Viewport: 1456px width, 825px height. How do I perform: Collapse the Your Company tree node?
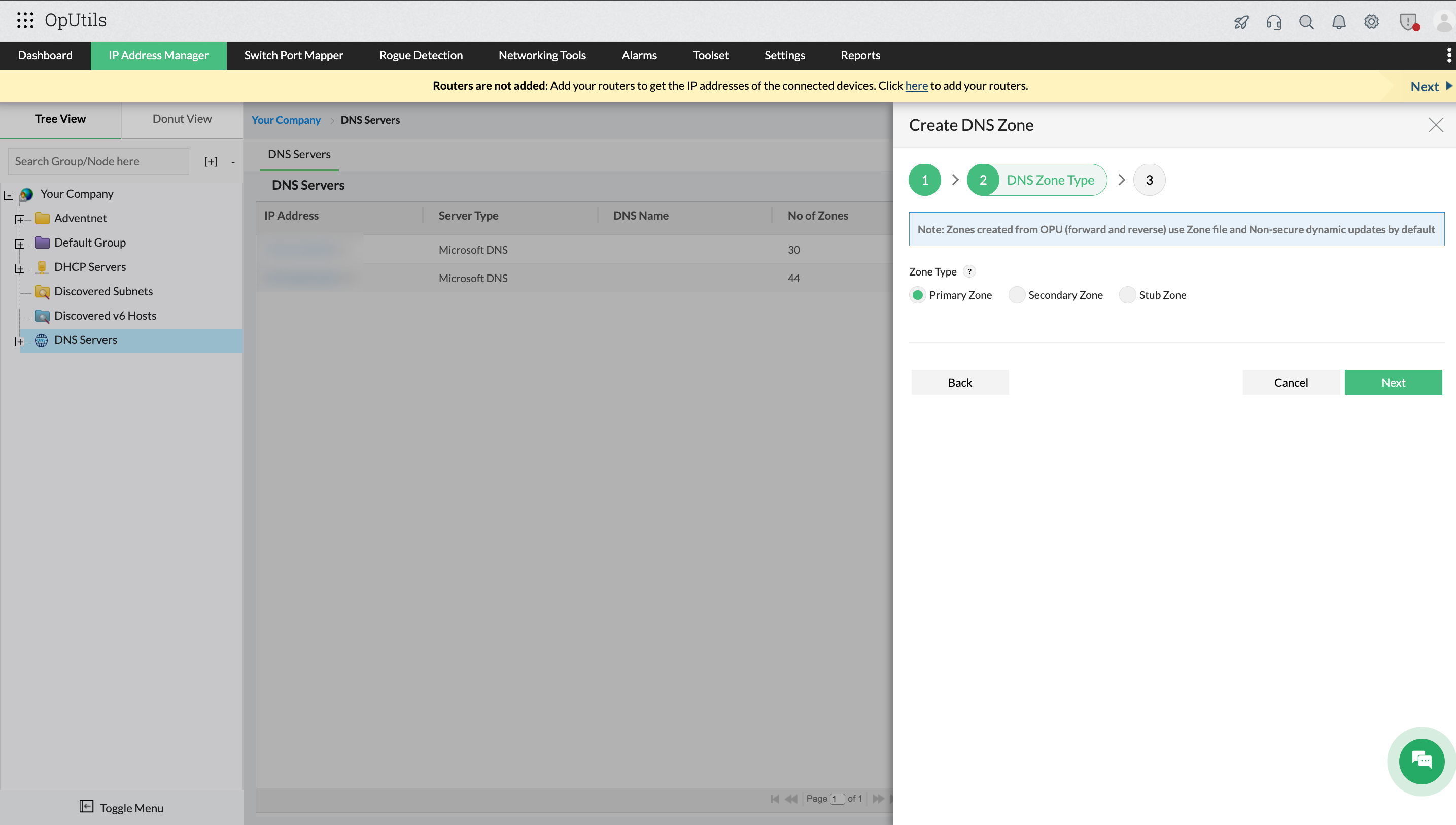(x=9, y=195)
